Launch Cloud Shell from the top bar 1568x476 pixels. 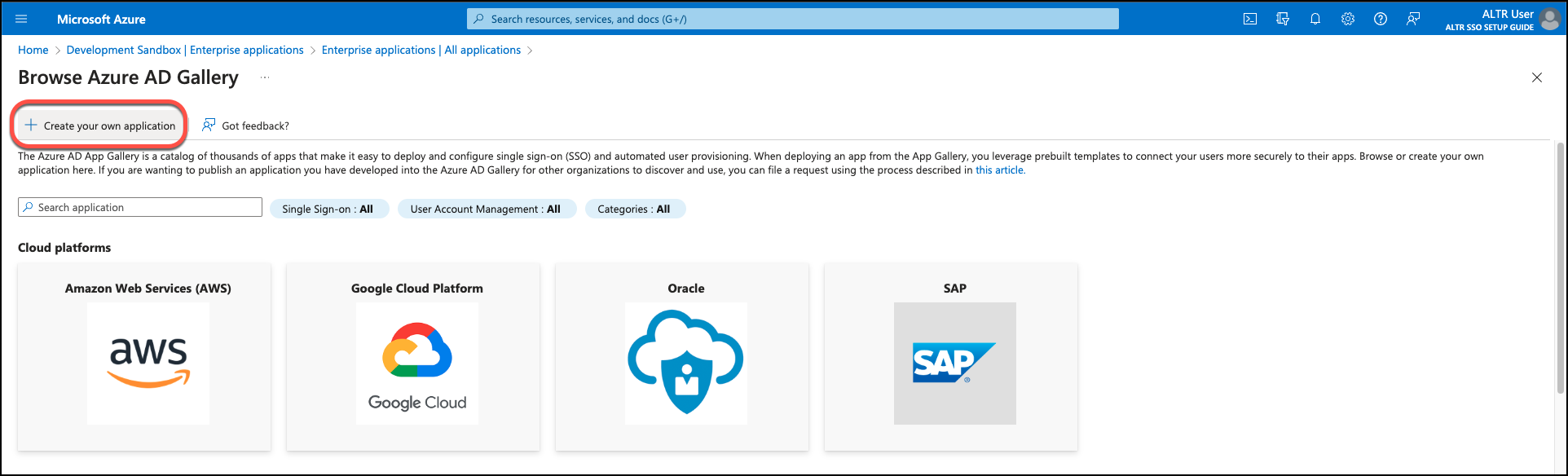(x=1249, y=19)
